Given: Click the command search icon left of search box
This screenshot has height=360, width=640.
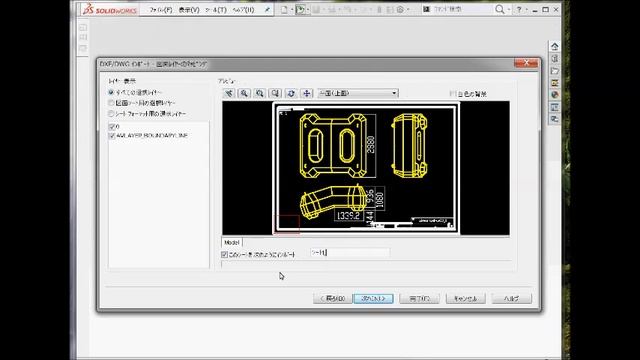Looking at the screenshot, I should click(x=426, y=9).
